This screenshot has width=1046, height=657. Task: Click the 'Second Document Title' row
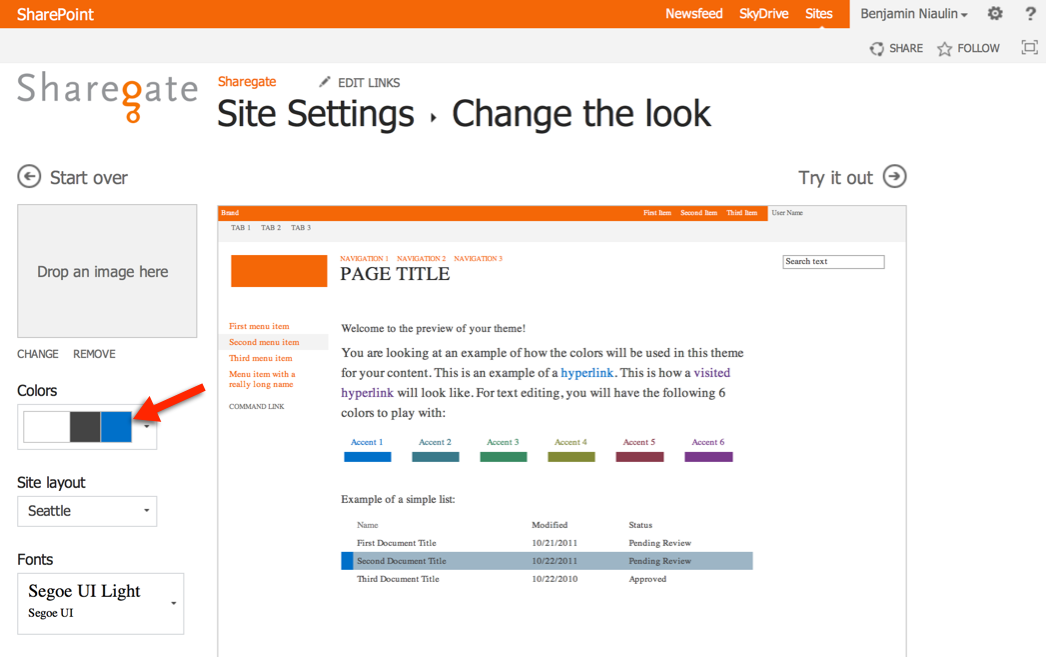click(547, 561)
